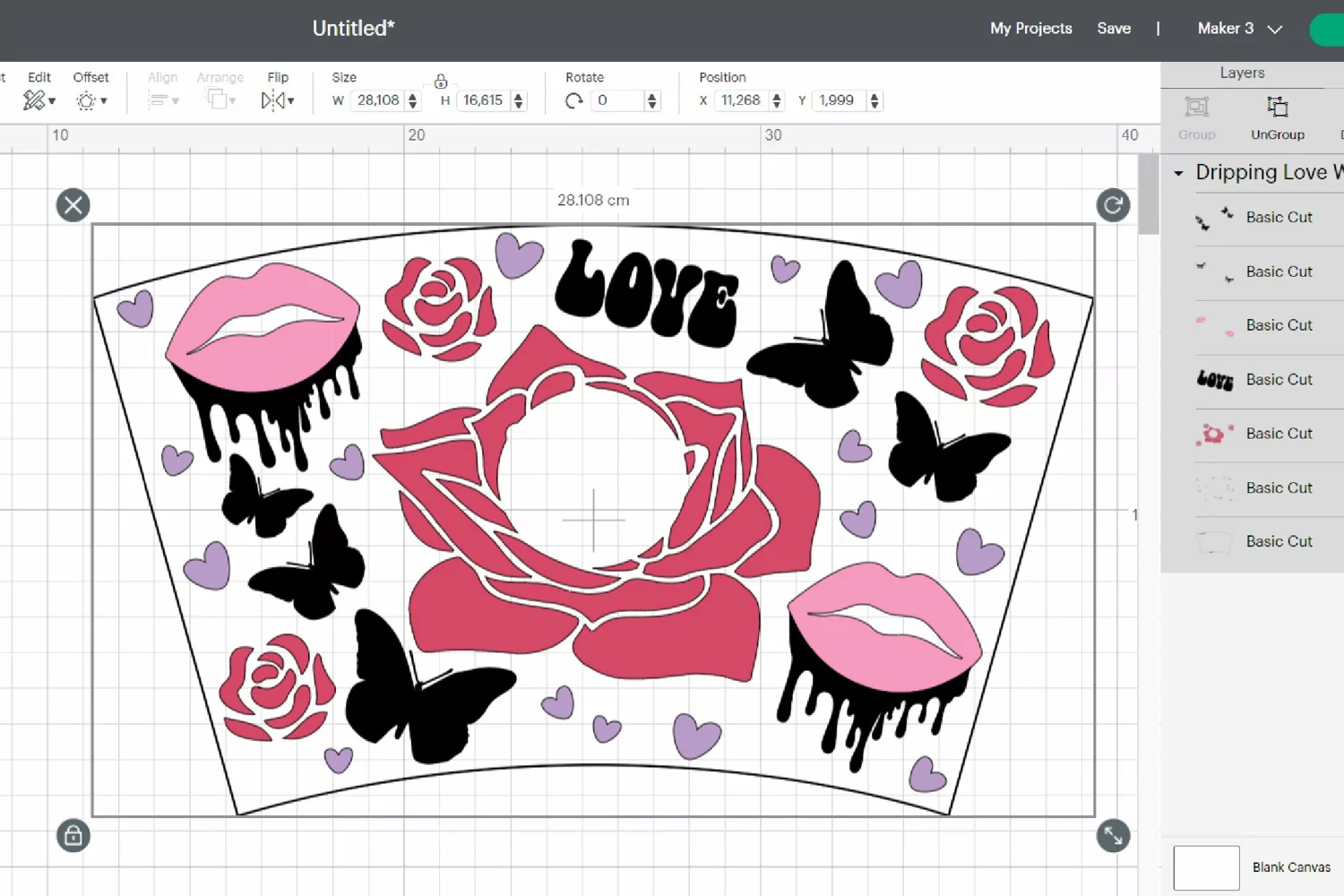Click the rotate handle on selection
Image resolution: width=1344 pixels, height=896 pixels.
[x=1113, y=205]
